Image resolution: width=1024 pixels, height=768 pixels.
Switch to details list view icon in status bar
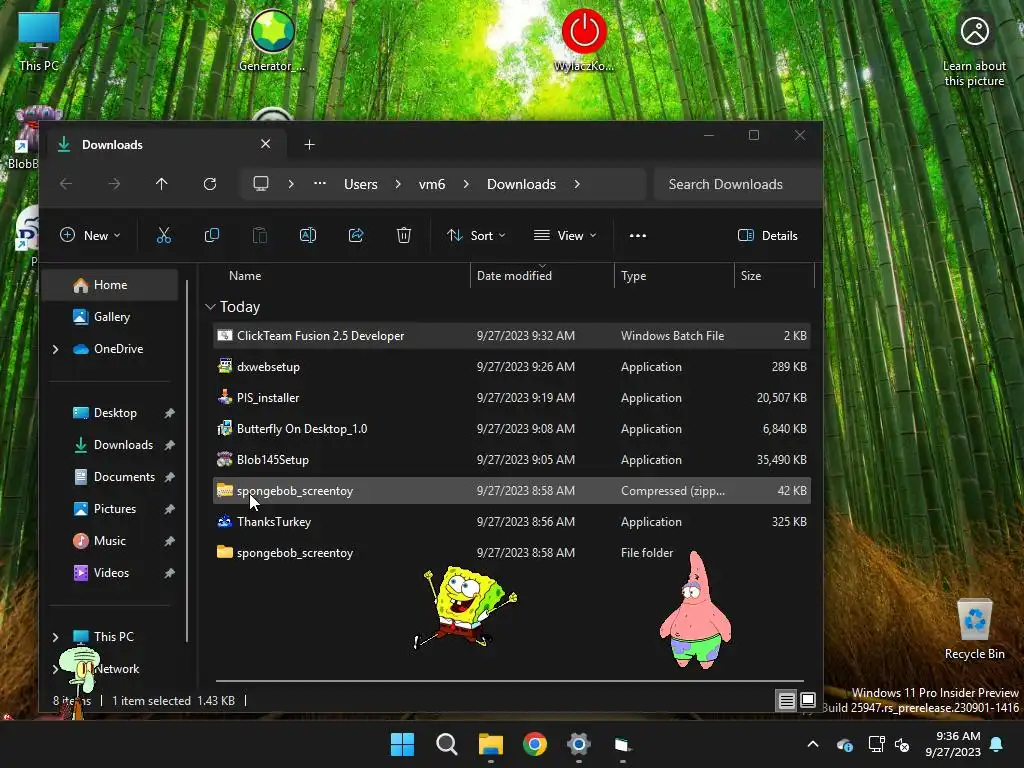click(x=786, y=701)
